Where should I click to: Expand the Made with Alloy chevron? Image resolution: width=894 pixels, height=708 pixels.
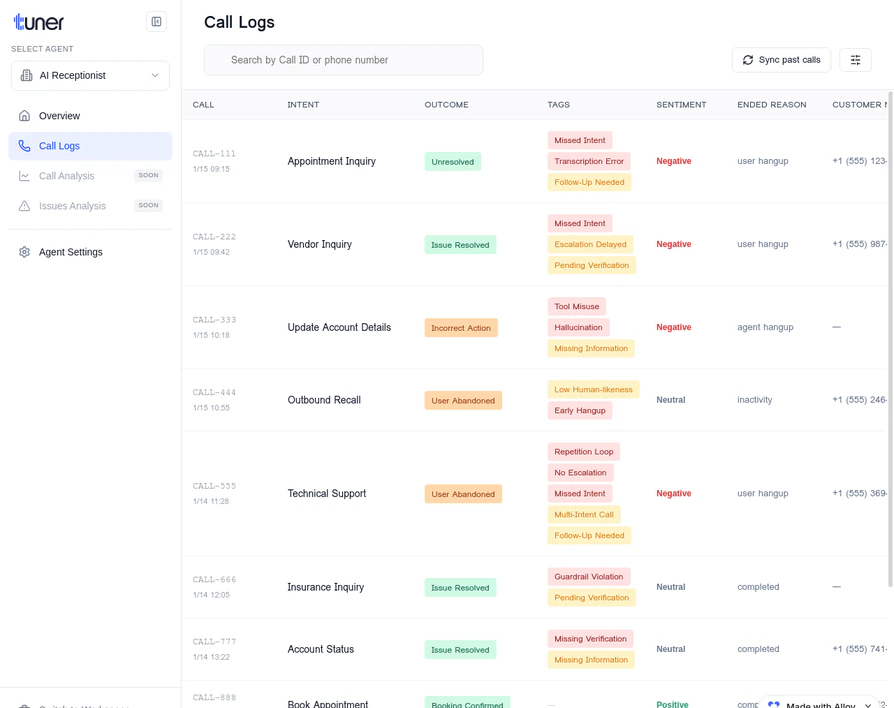point(868,705)
